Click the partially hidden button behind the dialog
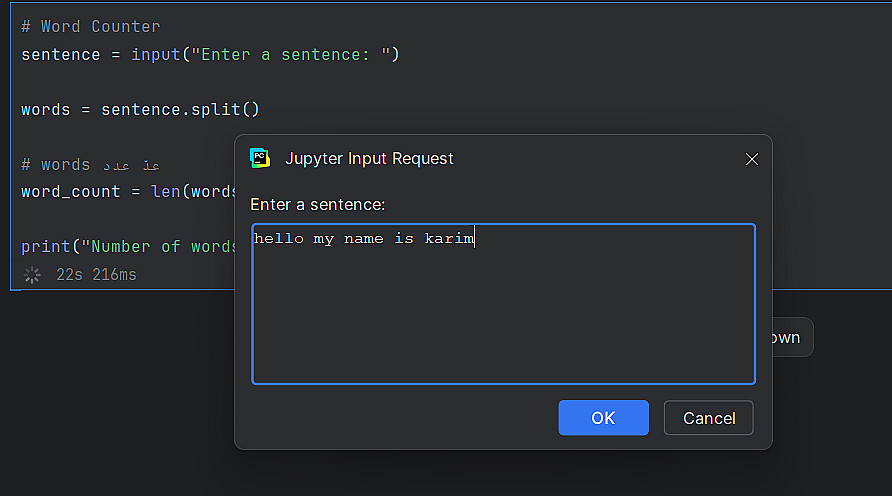 coord(787,338)
